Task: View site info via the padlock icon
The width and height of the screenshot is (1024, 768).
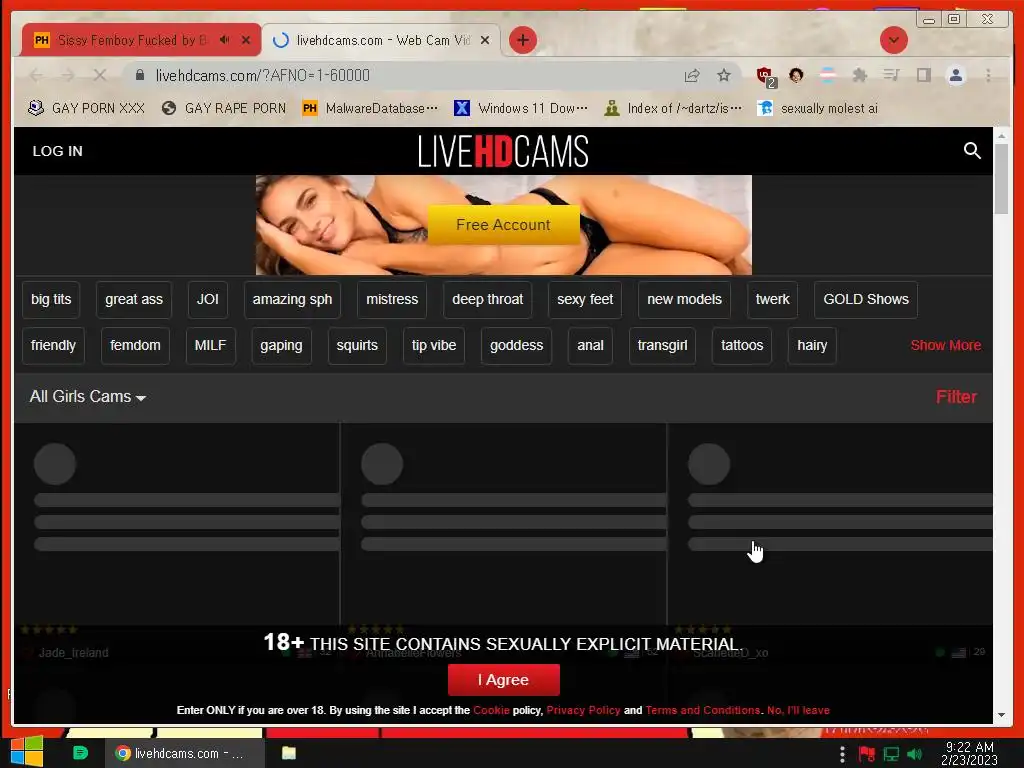Action: pos(140,75)
